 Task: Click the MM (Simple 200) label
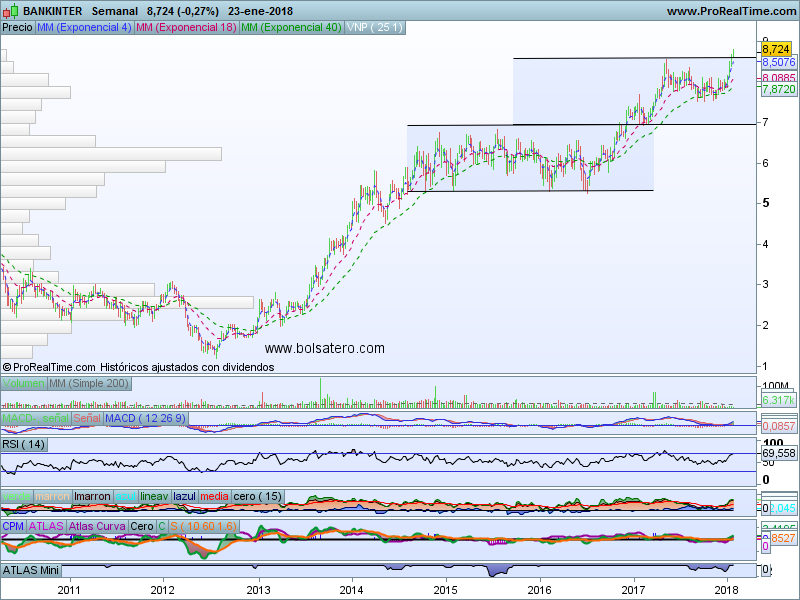[x=89, y=383]
